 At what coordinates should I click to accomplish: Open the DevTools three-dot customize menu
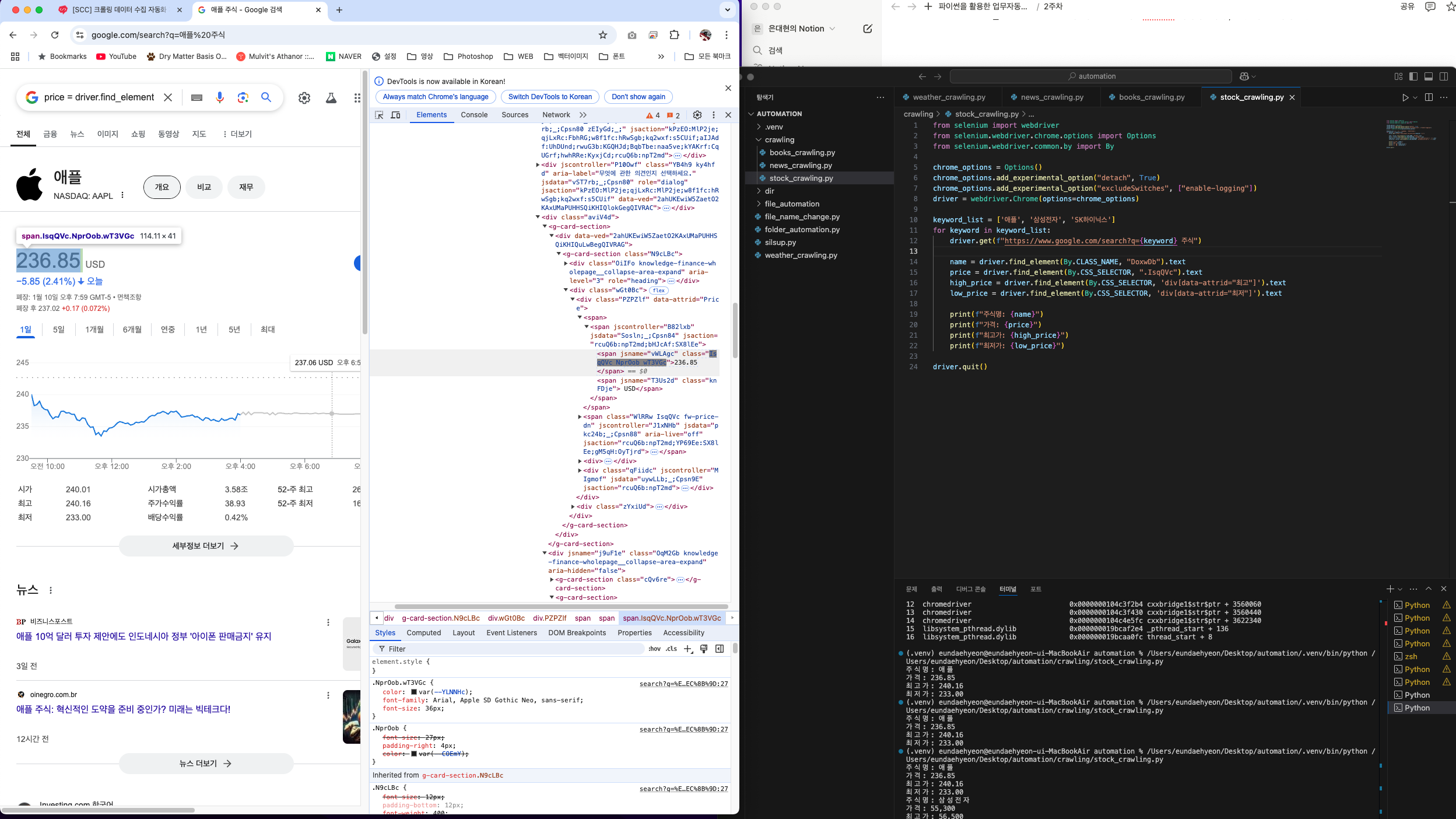[x=713, y=115]
